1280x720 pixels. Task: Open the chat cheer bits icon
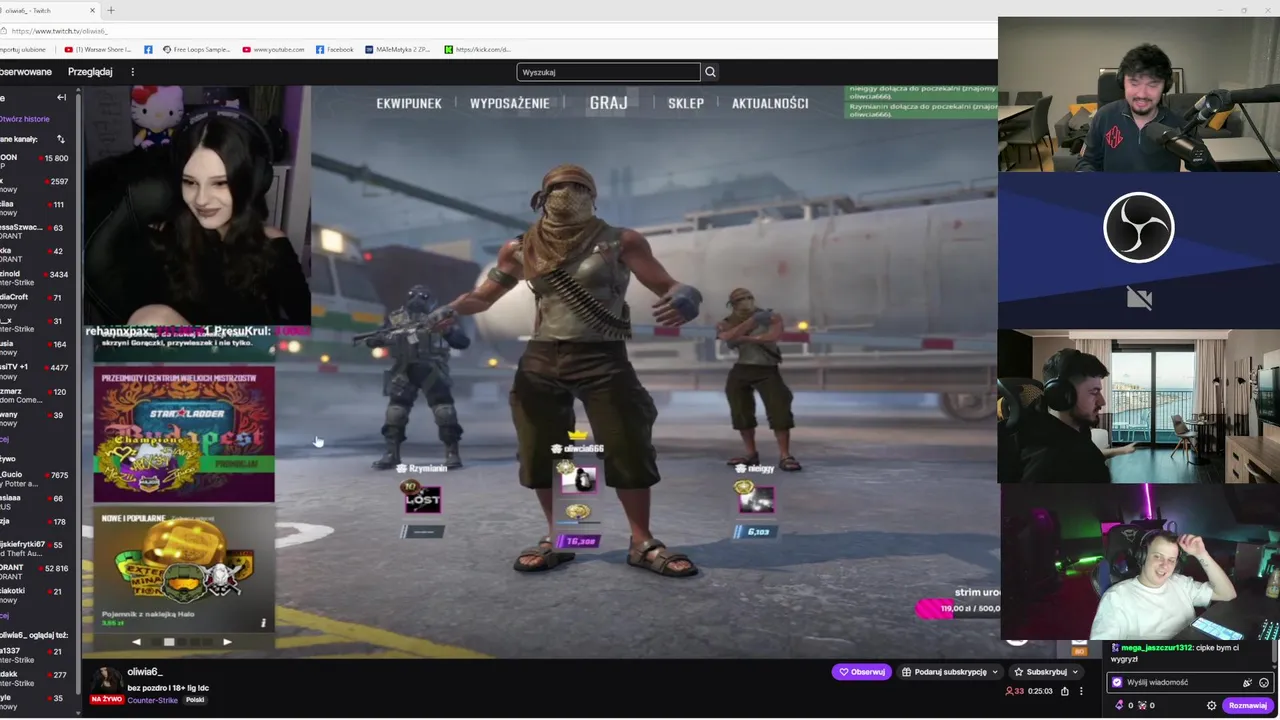point(1247,682)
